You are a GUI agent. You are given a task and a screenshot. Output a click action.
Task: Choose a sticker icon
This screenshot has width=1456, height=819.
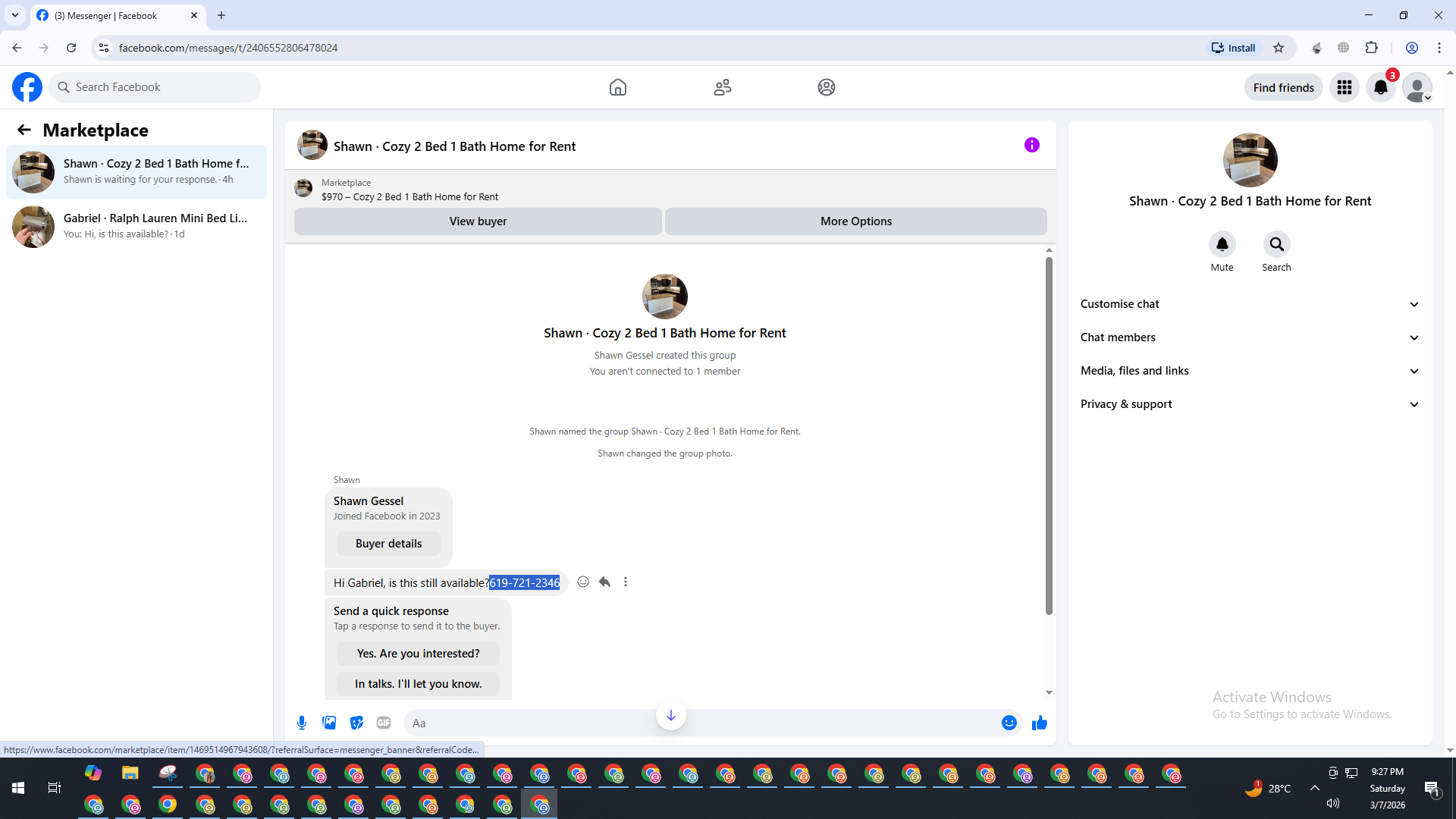tap(356, 723)
